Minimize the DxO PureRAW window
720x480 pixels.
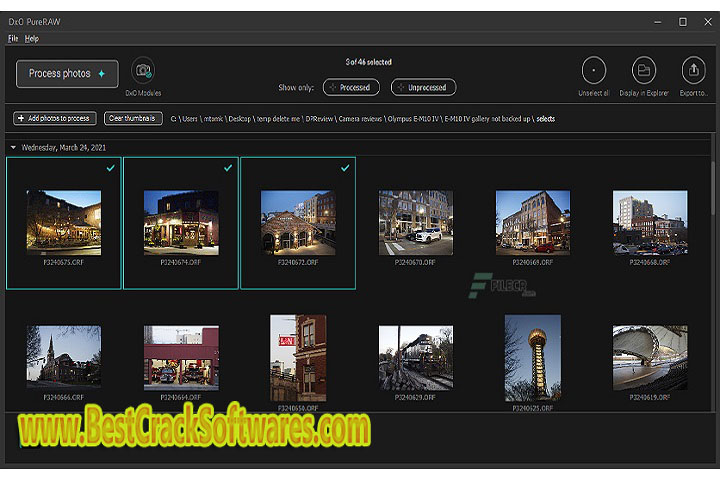click(x=658, y=22)
